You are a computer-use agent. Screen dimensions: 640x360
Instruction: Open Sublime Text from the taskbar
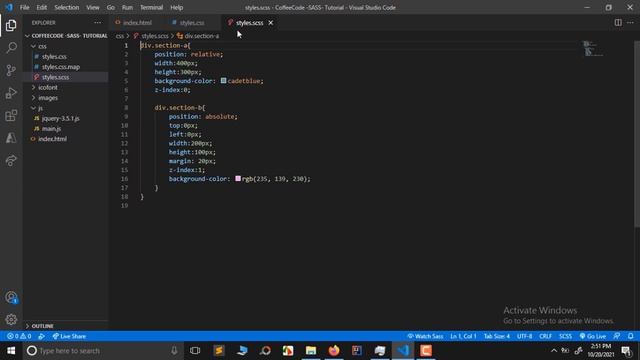point(219,351)
